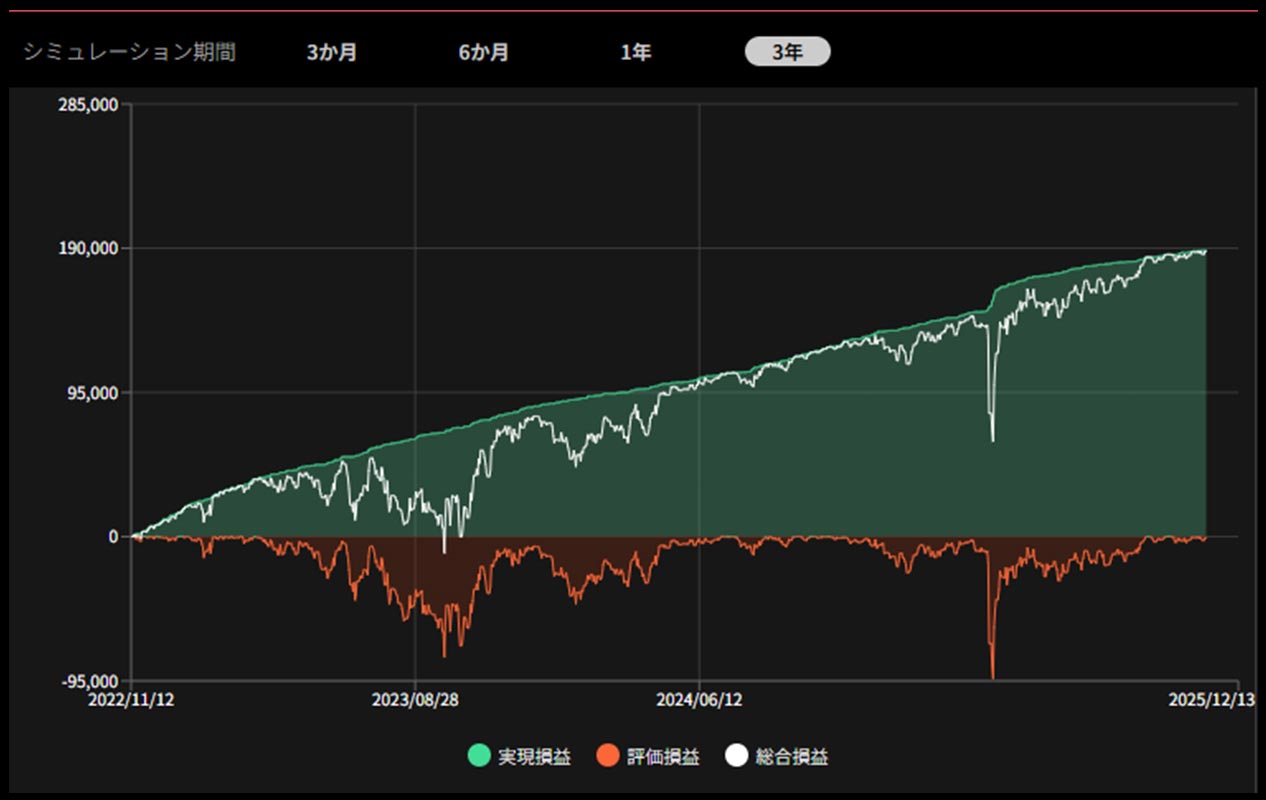Toggle the orange 評価損益 legend circle

(608, 757)
